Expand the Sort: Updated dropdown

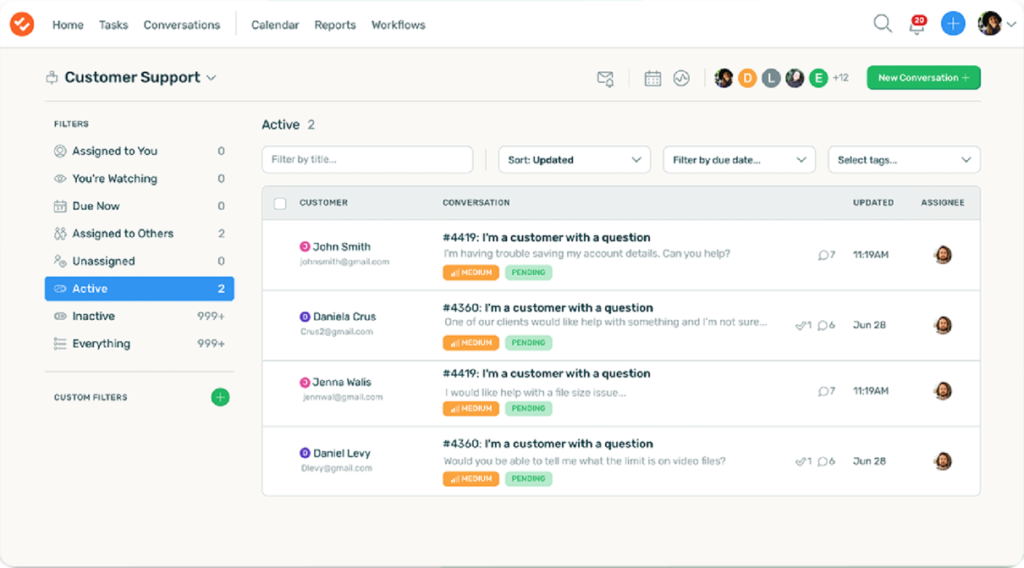pyautogui.click(x=574, y=160)
